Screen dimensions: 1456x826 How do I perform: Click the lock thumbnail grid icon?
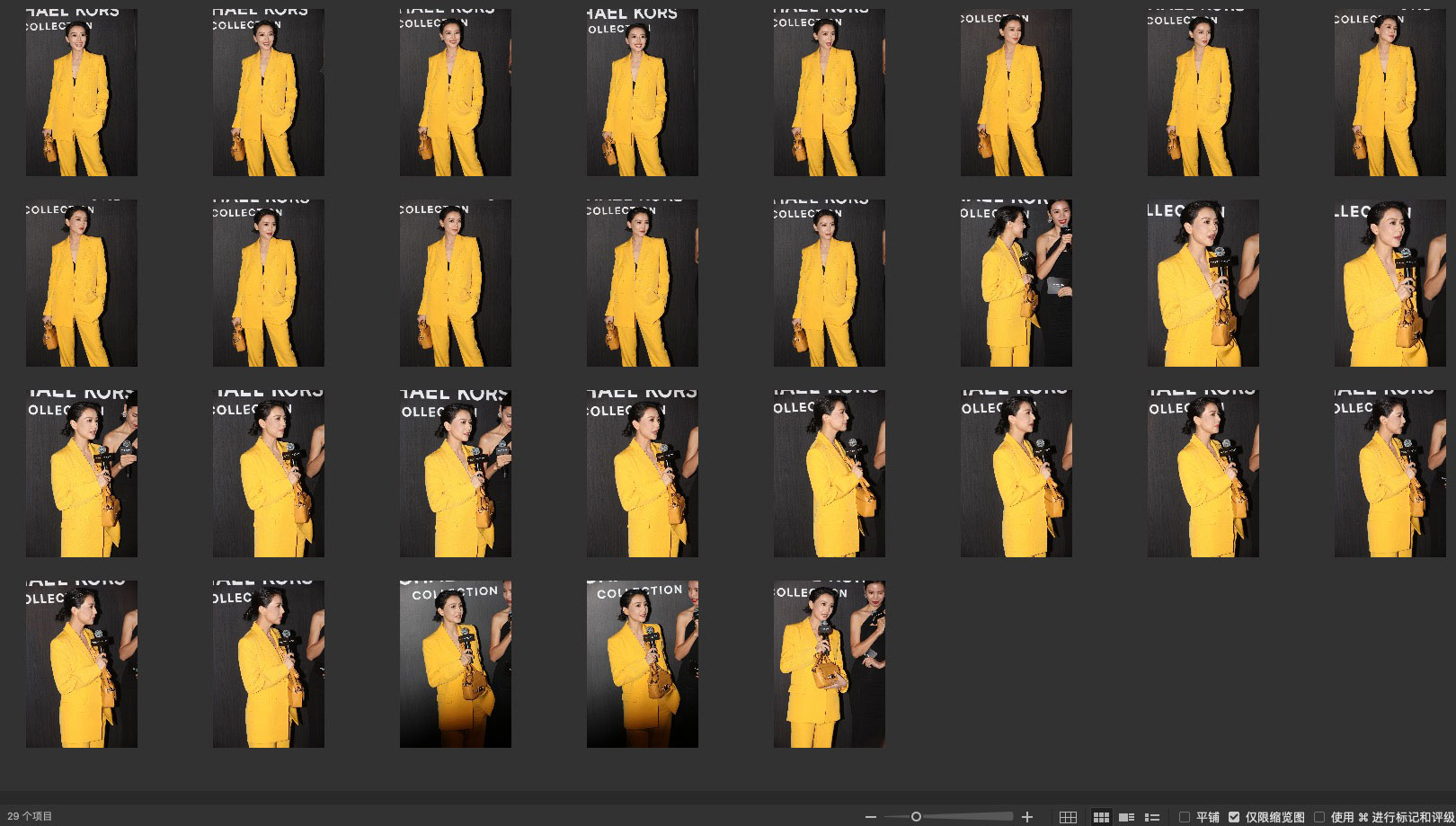1068,817
